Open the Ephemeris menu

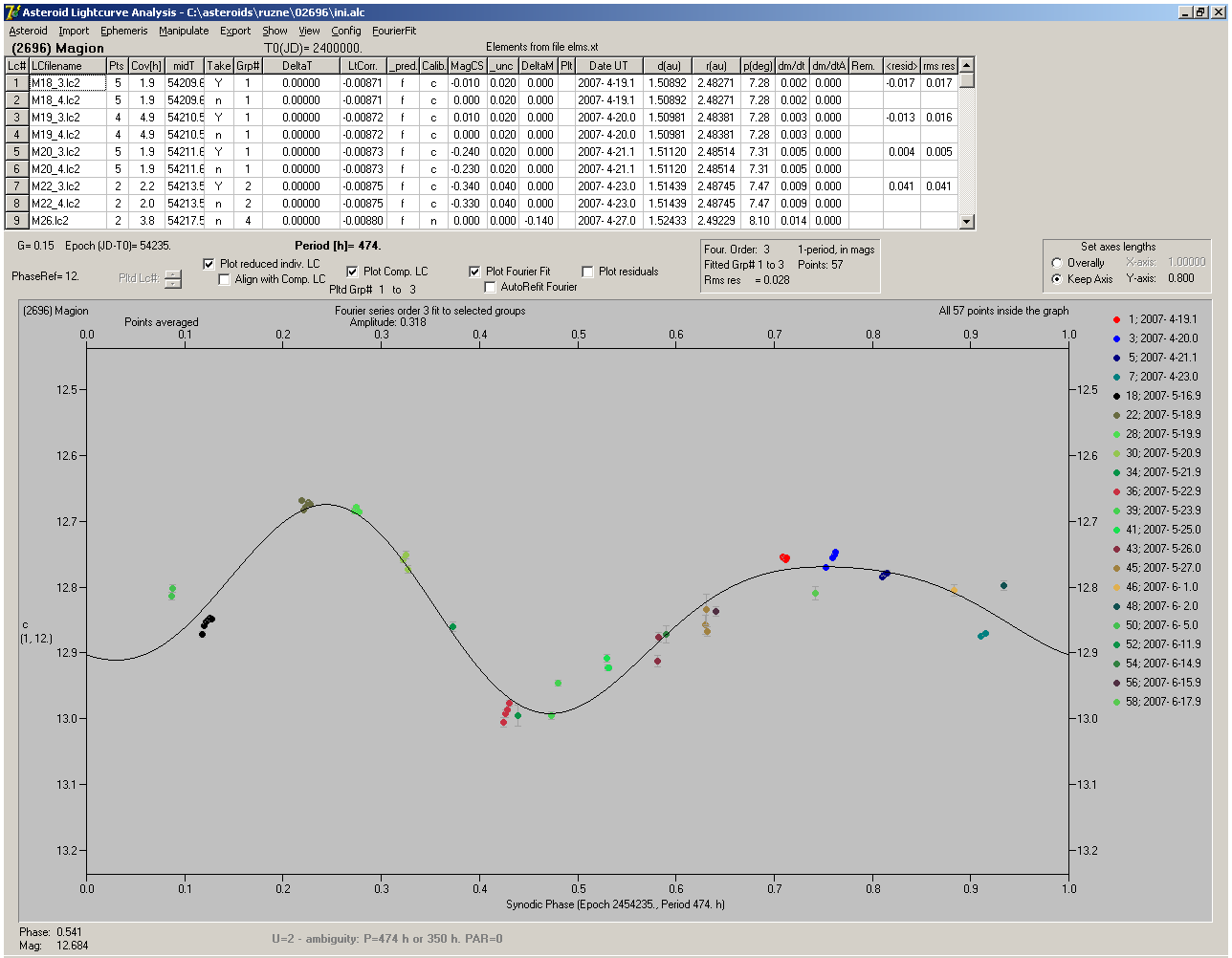point(124,31)
